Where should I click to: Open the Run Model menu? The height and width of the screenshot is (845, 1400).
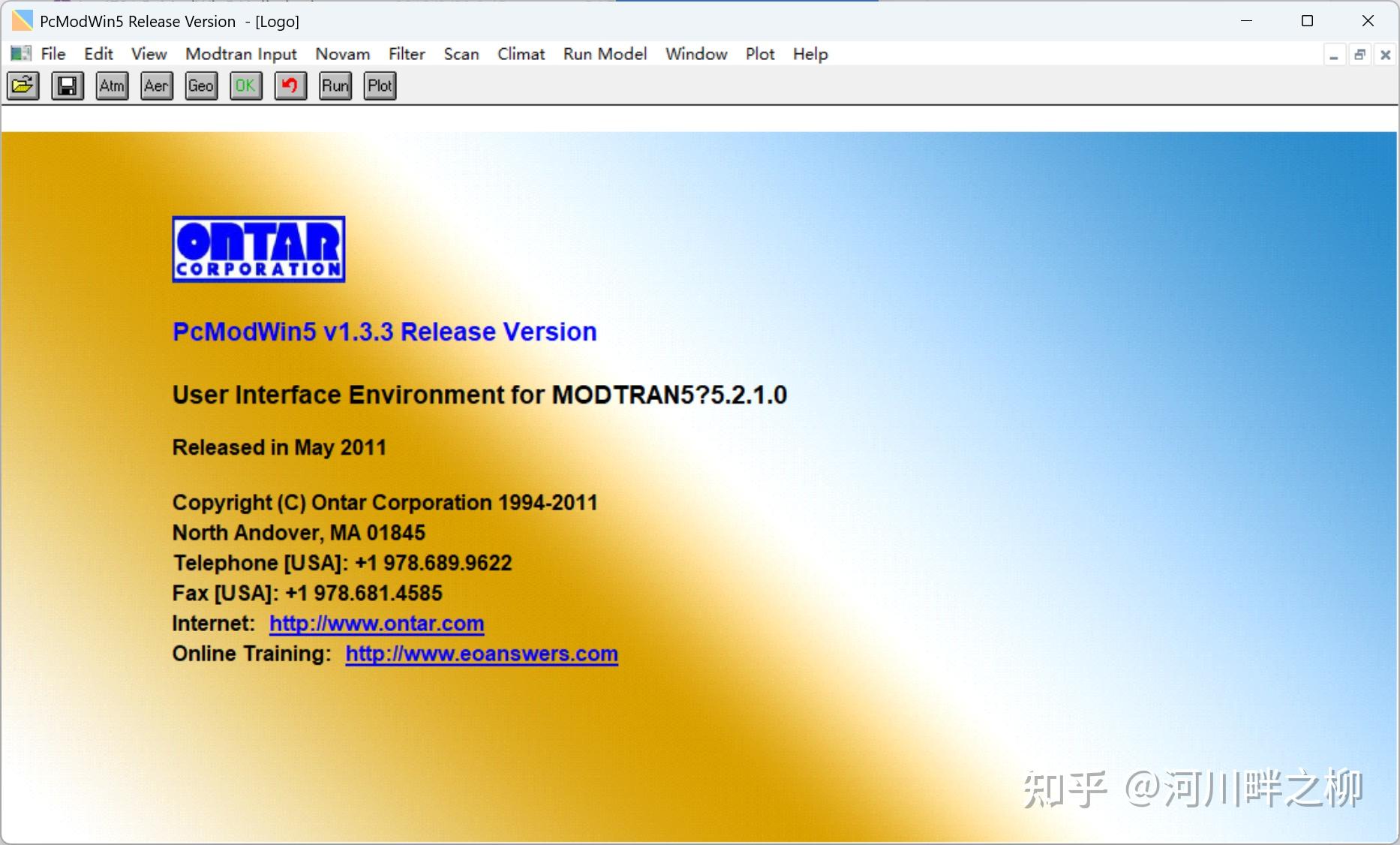coord(605,54)
